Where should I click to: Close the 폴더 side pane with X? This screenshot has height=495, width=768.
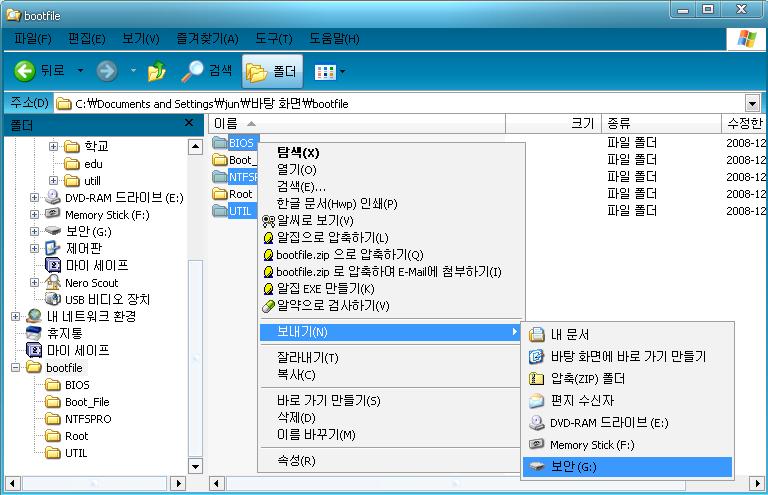click(x=189, y=123)
